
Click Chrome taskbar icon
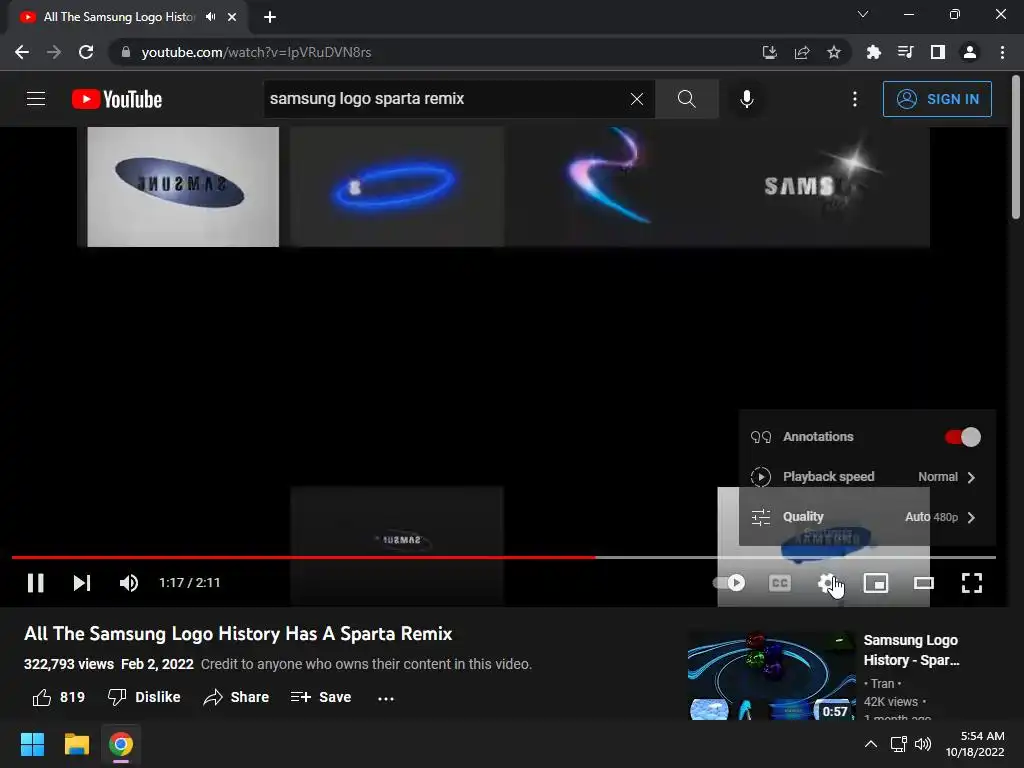pos(121,744)
